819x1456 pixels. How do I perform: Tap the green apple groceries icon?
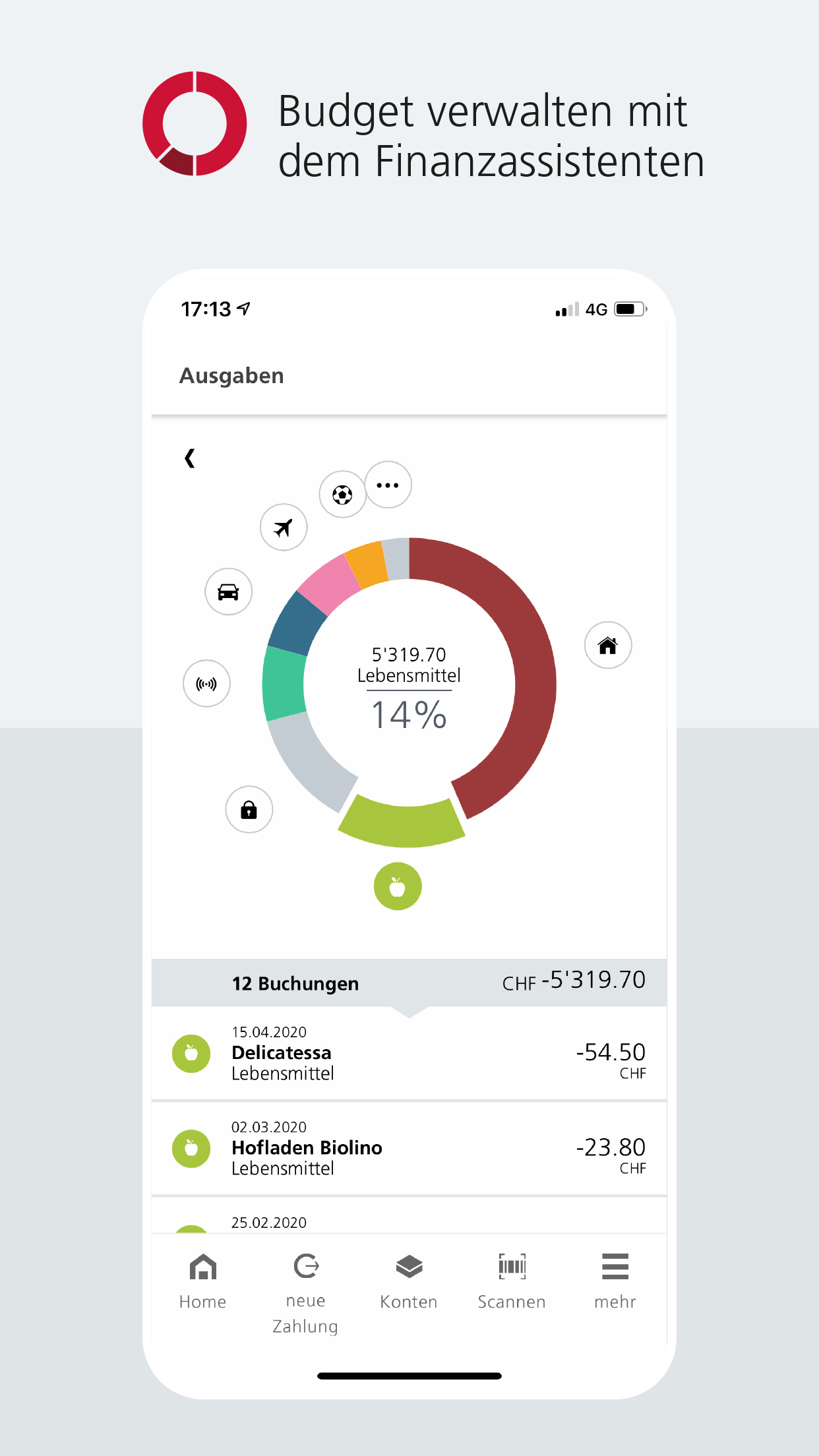click(x=398, y=887)
